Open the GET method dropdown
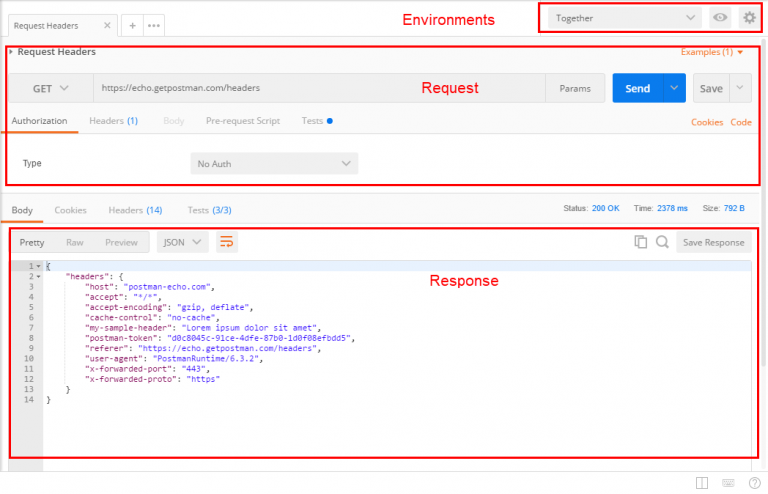Screen dimensions: 768x494 click(x=51, y=88)
